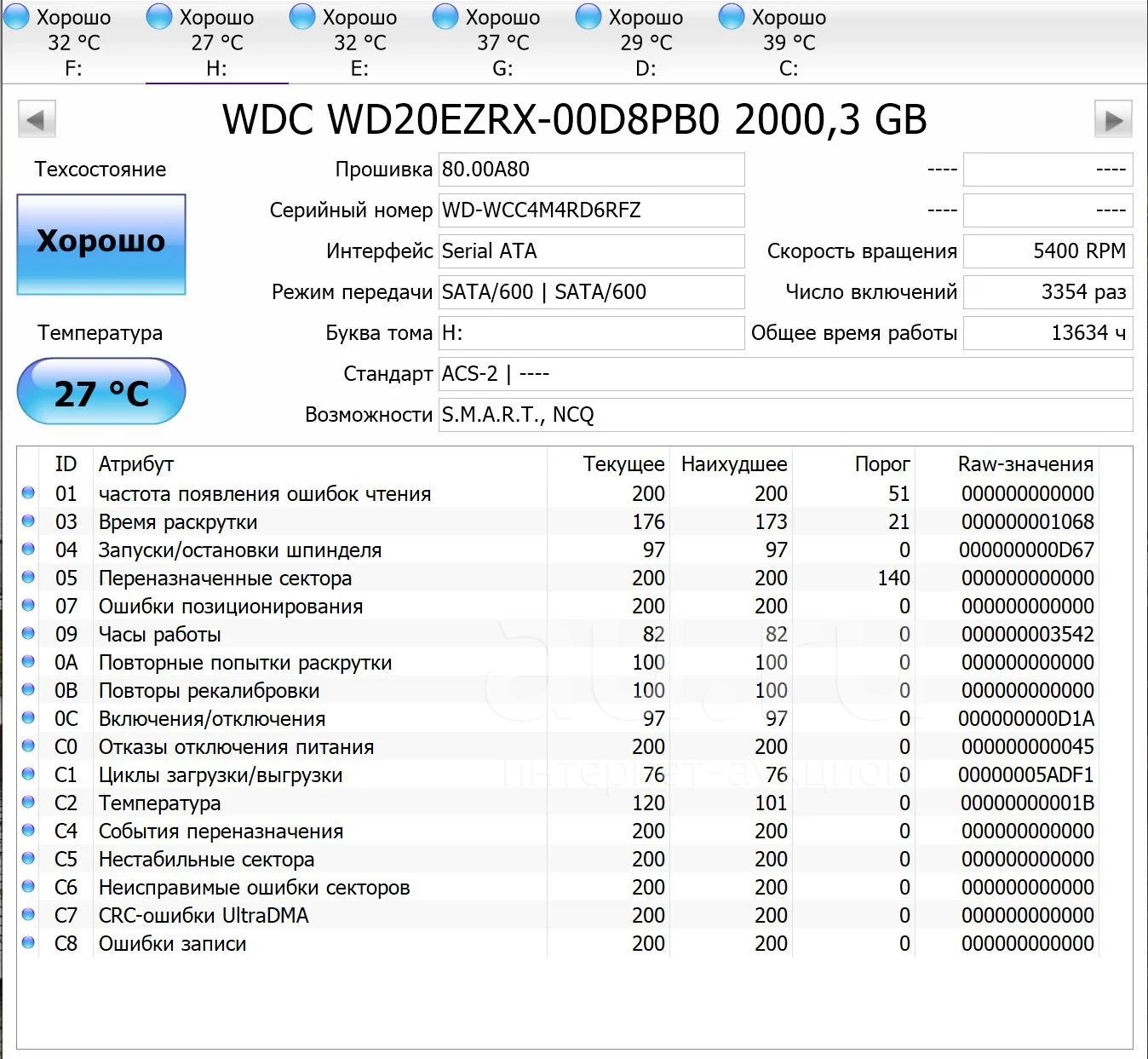
Task: Click the power-on count 3354 раз field
Action: point(1048,292)
